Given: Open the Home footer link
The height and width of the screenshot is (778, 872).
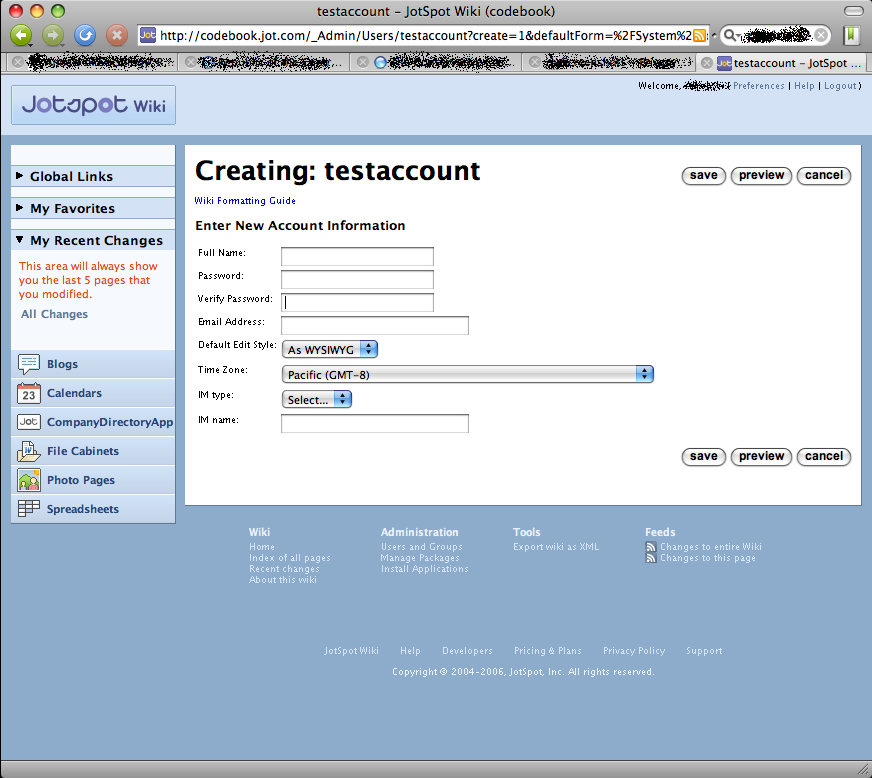Looking at the screenshot, I should pos(262,547).
